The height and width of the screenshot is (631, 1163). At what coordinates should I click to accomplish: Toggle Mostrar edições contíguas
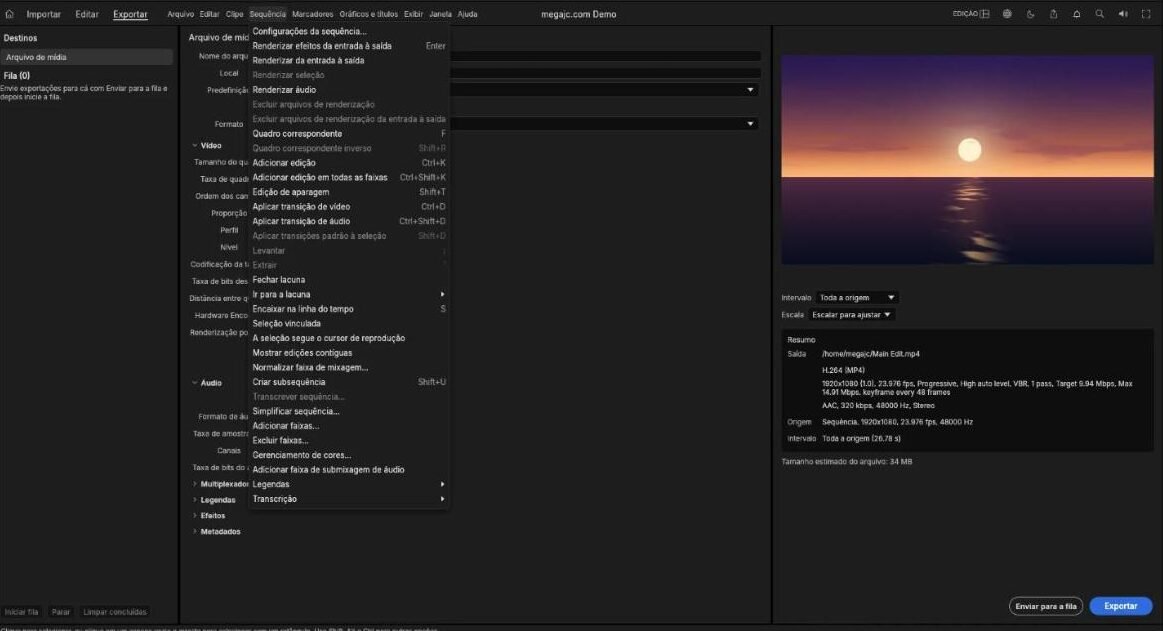point(348,353)
